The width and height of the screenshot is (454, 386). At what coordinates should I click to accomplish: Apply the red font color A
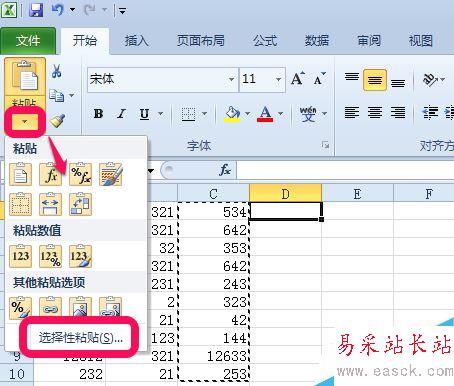tap(265, 114)
